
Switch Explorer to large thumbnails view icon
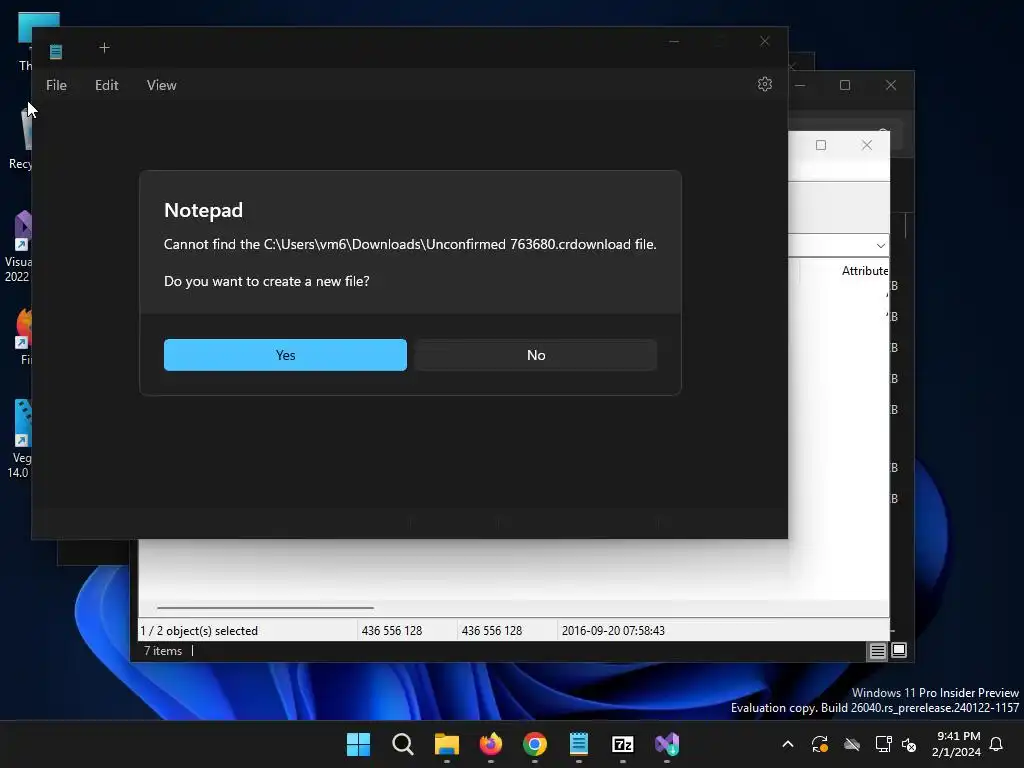(x=899, y=650)
